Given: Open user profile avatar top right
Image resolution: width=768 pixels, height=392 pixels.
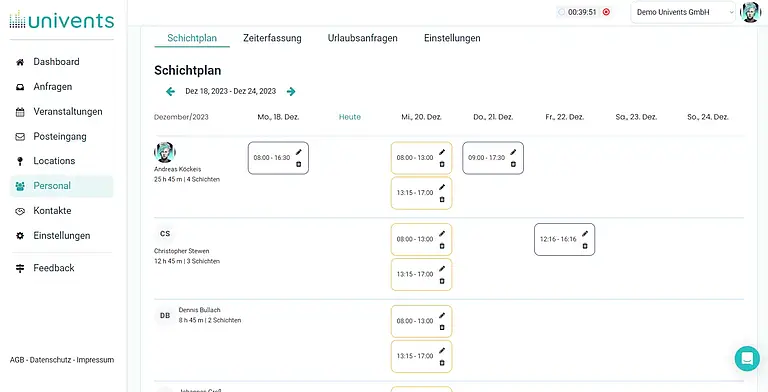Looking at the screenshot, I should tap(750, 12).
